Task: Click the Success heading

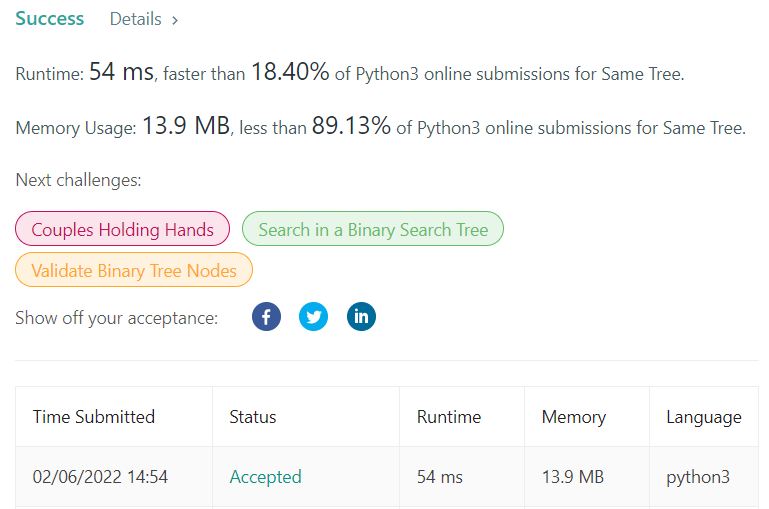Action: pyautogui.click(x=50, y=19)
